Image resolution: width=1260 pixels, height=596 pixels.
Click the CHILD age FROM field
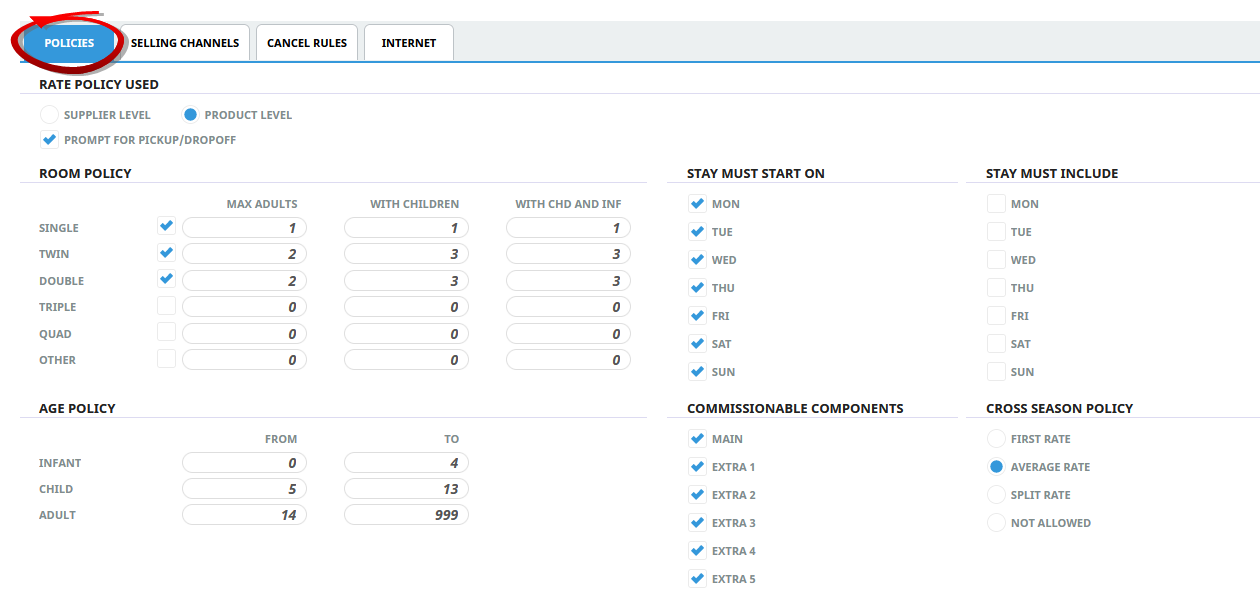[x=244, y=488]
